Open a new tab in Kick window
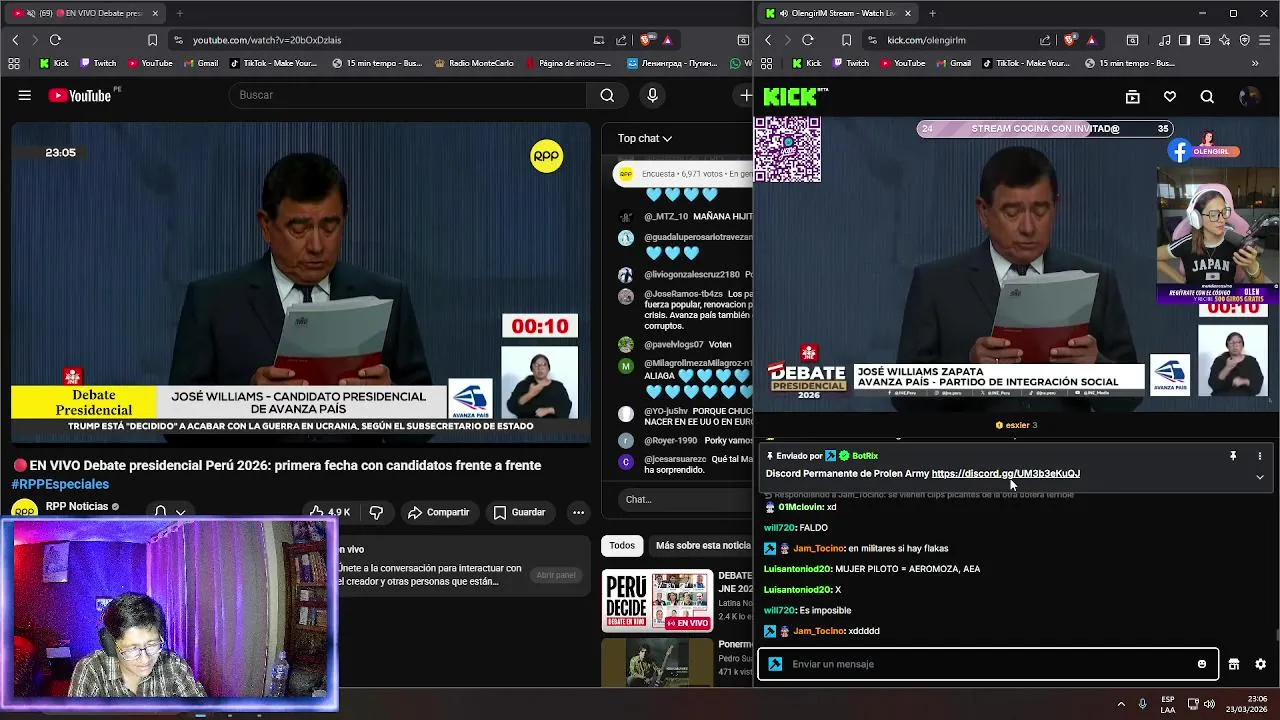 coord(932,13)
